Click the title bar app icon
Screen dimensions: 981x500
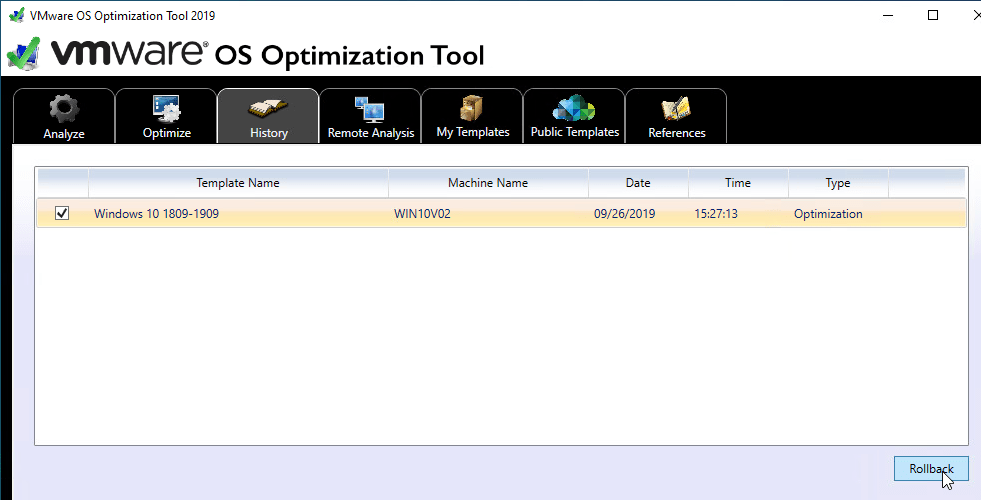pos(16,15)
